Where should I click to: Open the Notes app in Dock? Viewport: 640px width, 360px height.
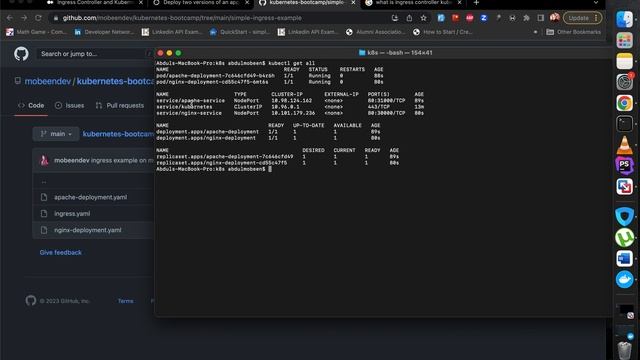coord(624,61)
